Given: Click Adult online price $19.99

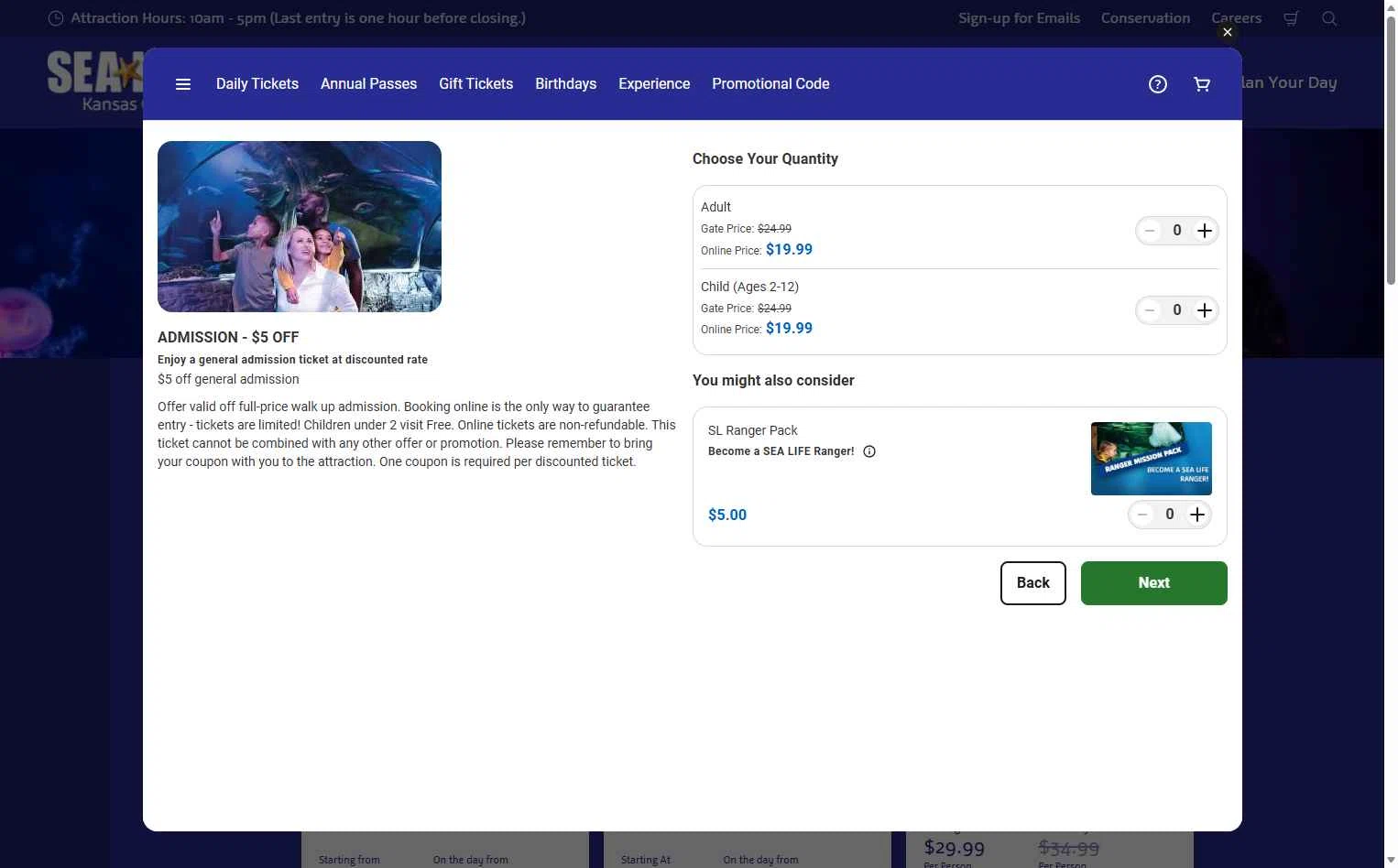Looking at the screenshot, I should (x=789, y=249).
